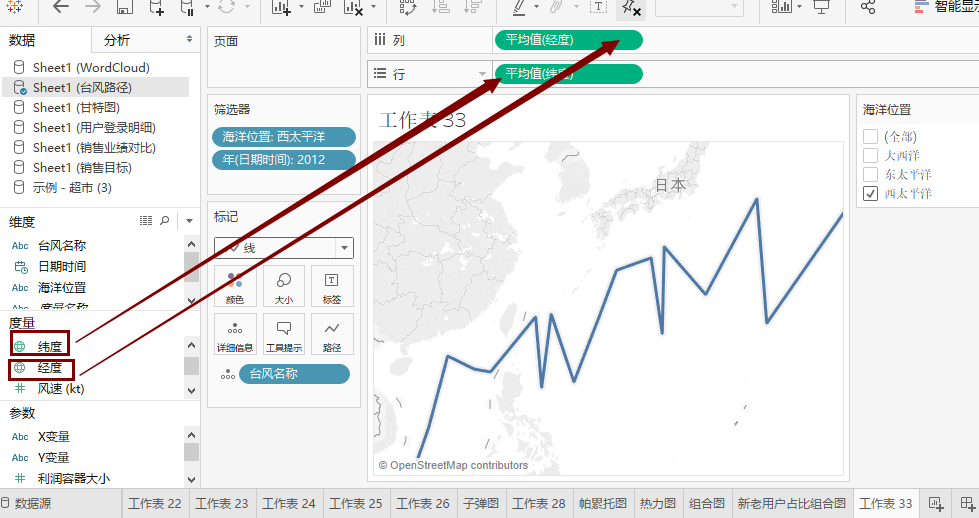Select the 平均值(经度) pill on columns

point(568,40)
